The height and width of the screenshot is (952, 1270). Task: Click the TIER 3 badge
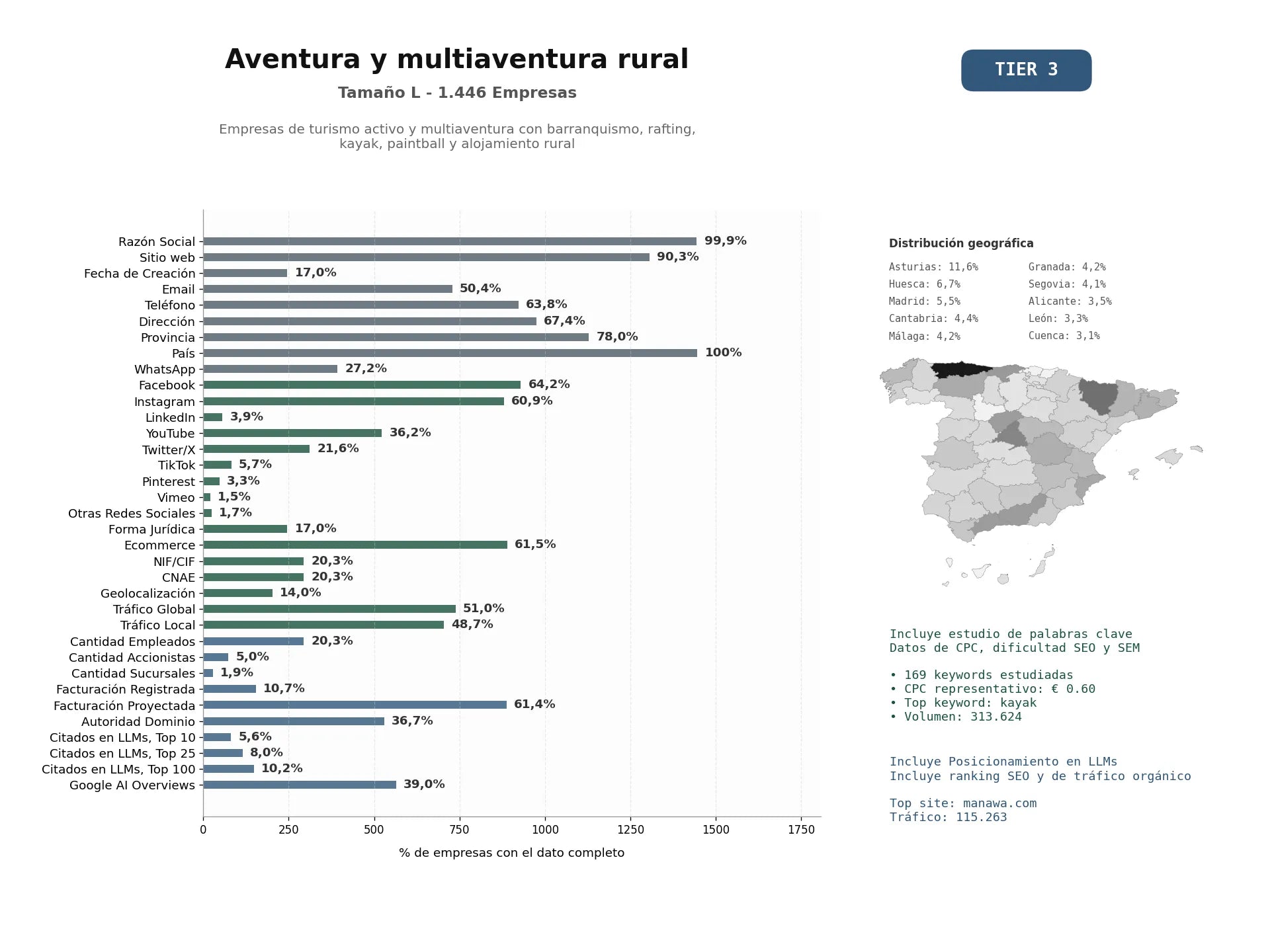pos(1026,70)
